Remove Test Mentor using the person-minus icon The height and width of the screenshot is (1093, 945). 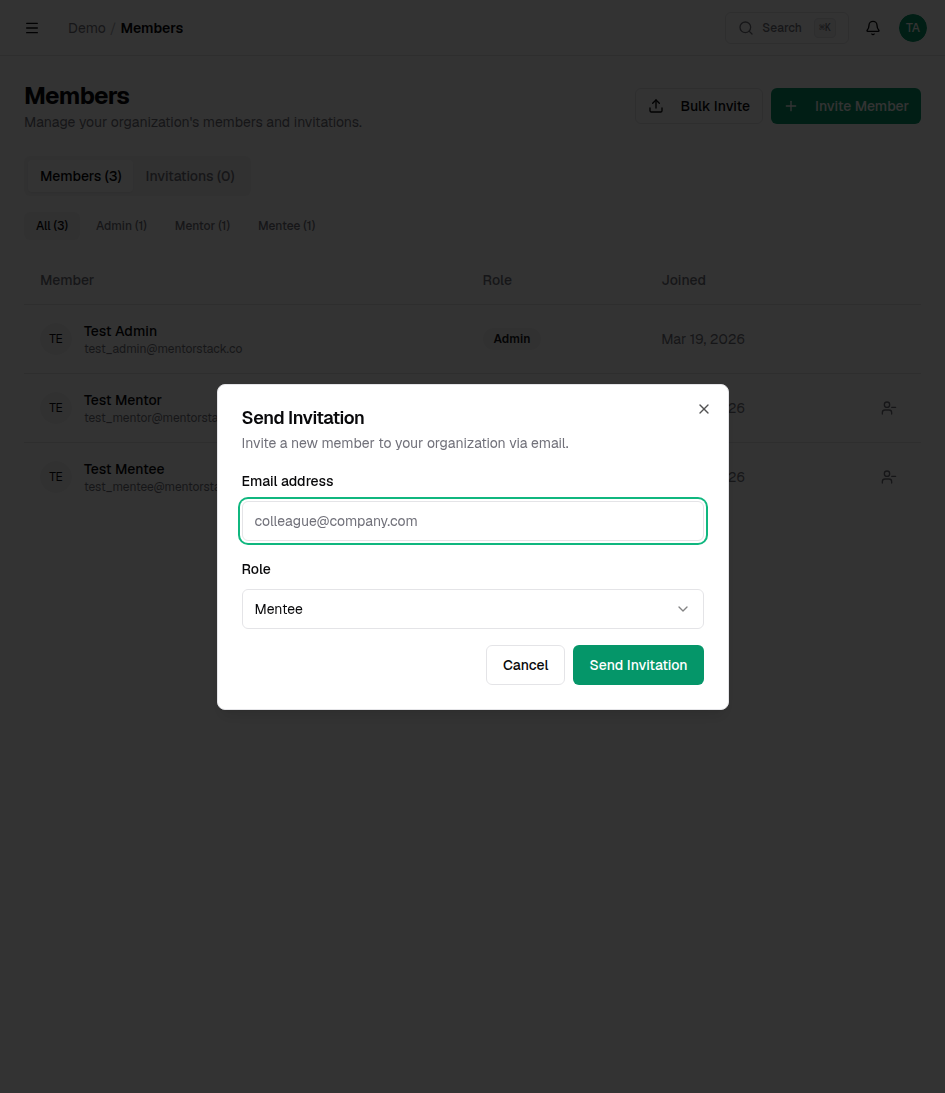[888, 407]
